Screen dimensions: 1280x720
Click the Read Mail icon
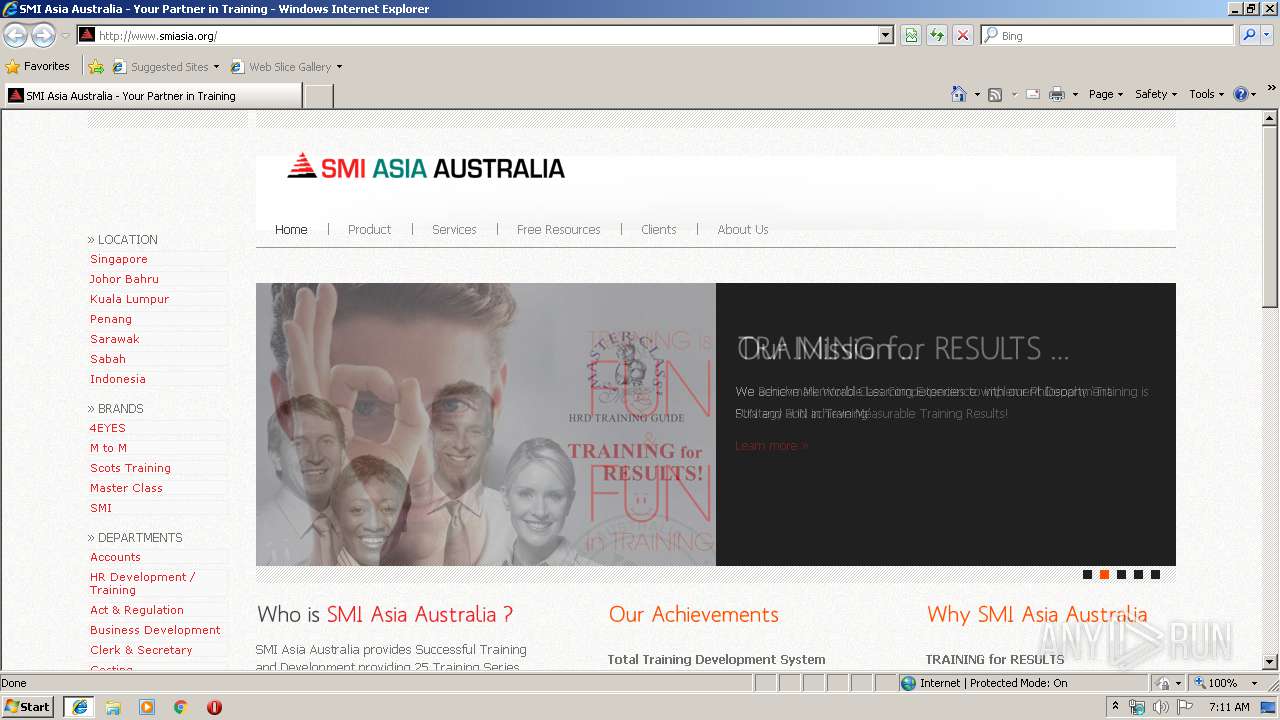pos(1033,94)
